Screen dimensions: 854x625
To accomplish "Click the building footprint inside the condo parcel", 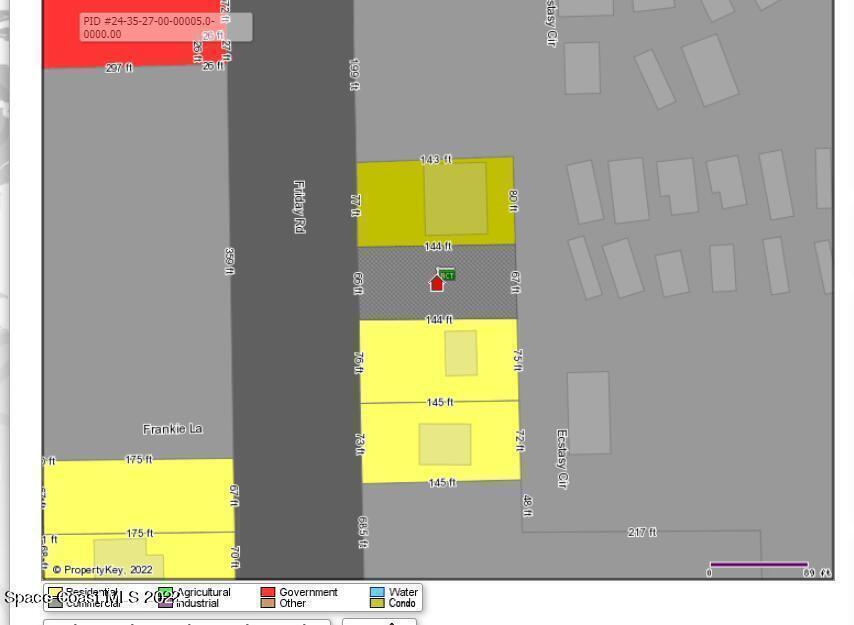I will click(x=455, y=198).
